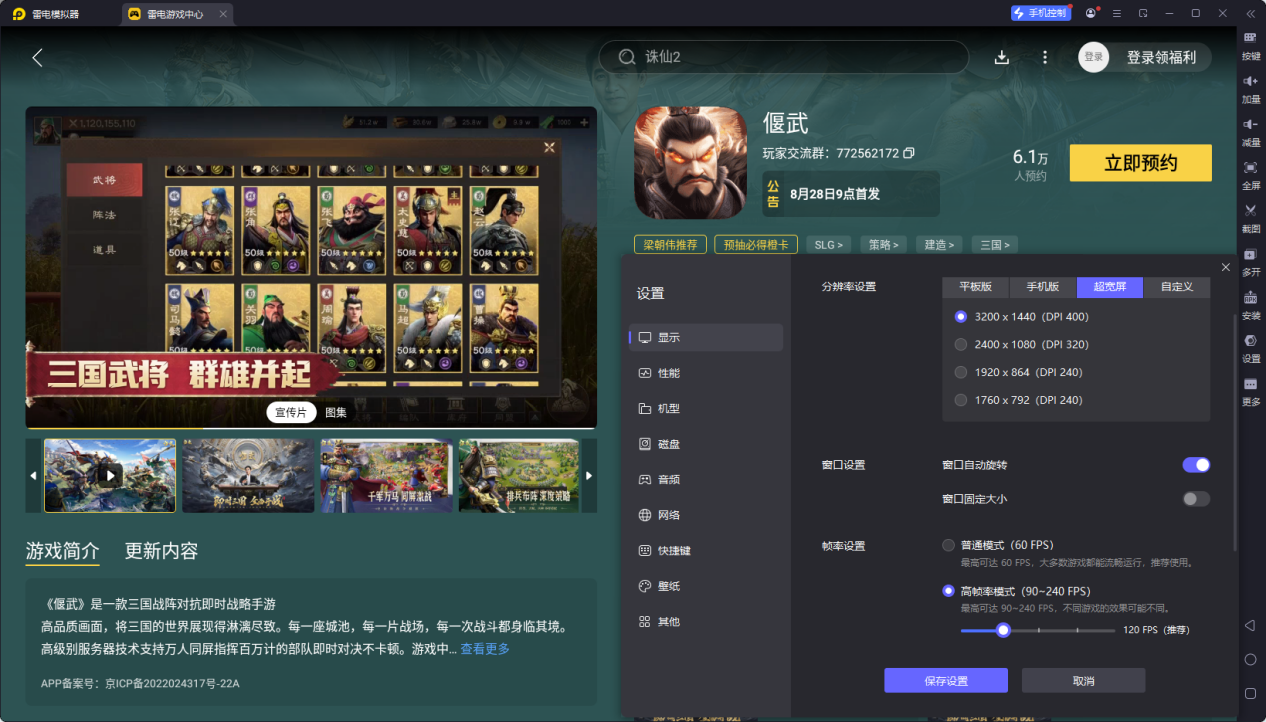Open the 网络 settings section
This screenshot has height=722, width=1266.
pyautogui.click(x=706, y=515)
